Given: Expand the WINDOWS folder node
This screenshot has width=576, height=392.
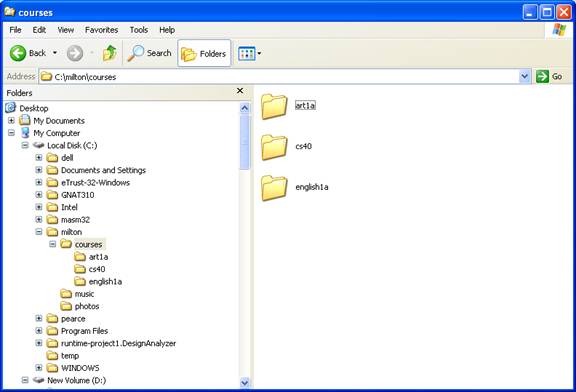Looking at the screenshot, I should 39,368.
